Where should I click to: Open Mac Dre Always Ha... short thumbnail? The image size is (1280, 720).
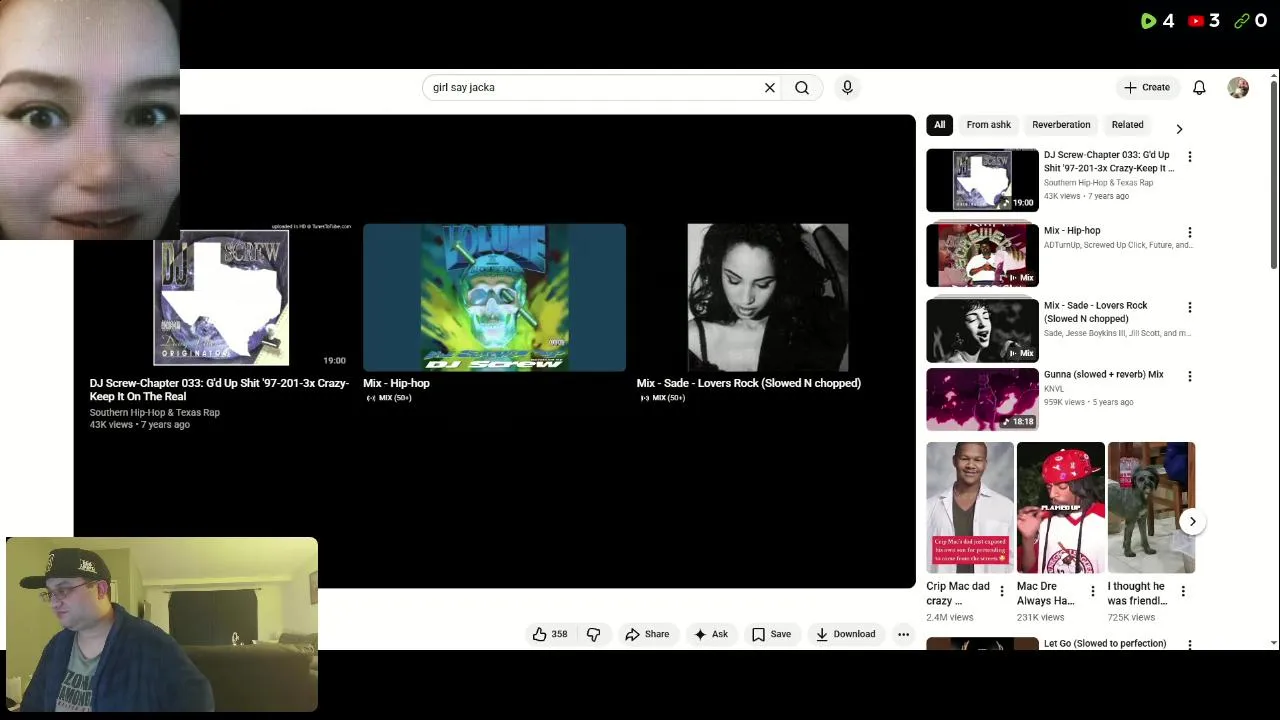click(1060, 507)
